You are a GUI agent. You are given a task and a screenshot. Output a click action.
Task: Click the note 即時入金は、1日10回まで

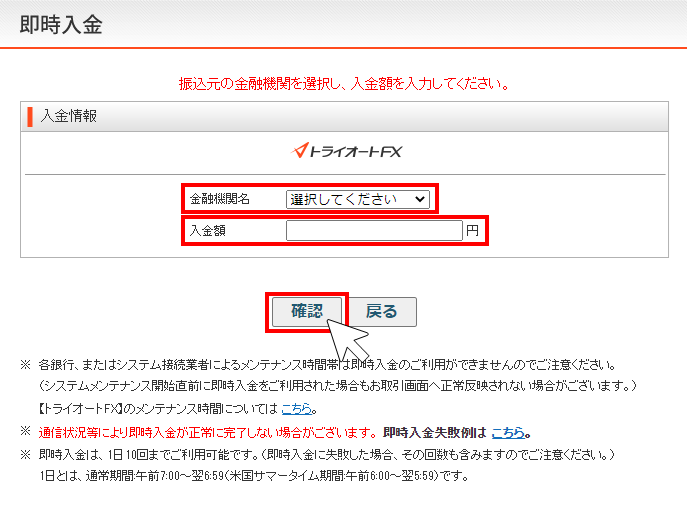coord(326,455)
